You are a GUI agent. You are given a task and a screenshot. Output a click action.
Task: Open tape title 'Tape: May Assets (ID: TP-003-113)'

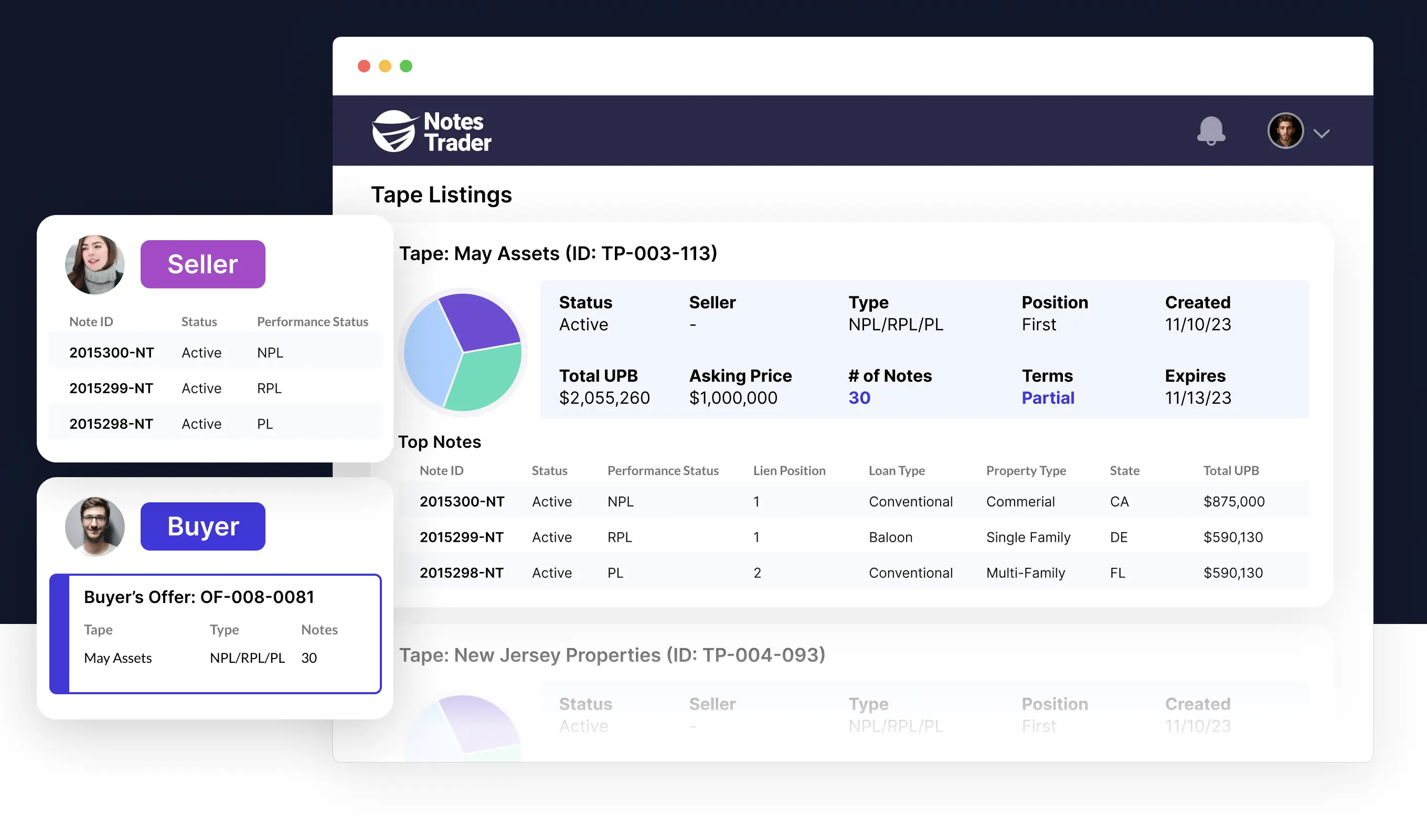(558, 253)
